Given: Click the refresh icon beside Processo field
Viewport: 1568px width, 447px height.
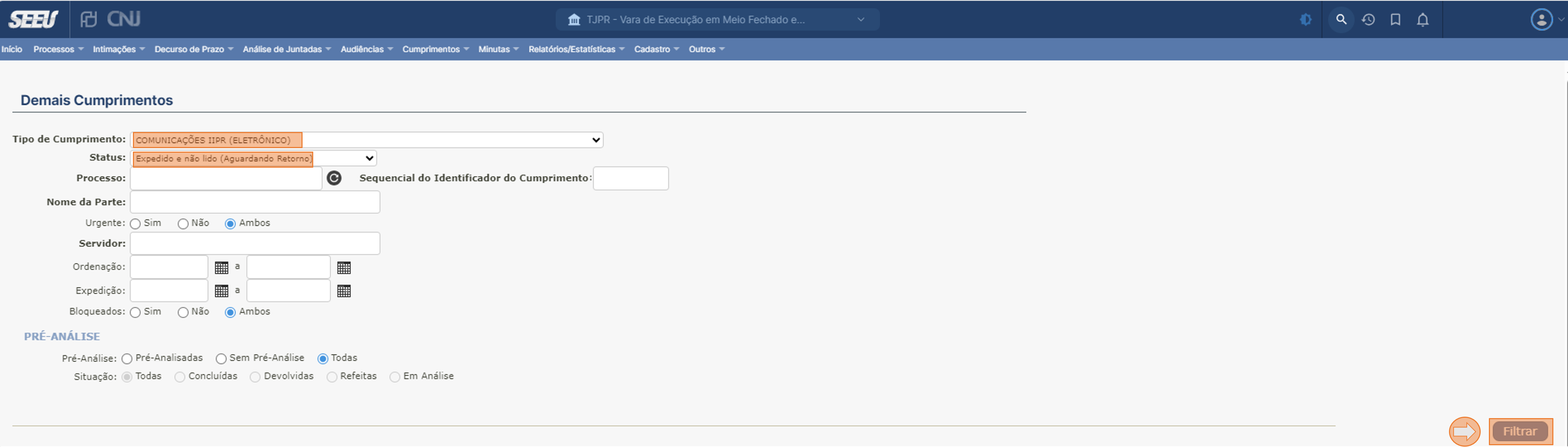Looking at the screenshot, I should (x=334, y=178).
